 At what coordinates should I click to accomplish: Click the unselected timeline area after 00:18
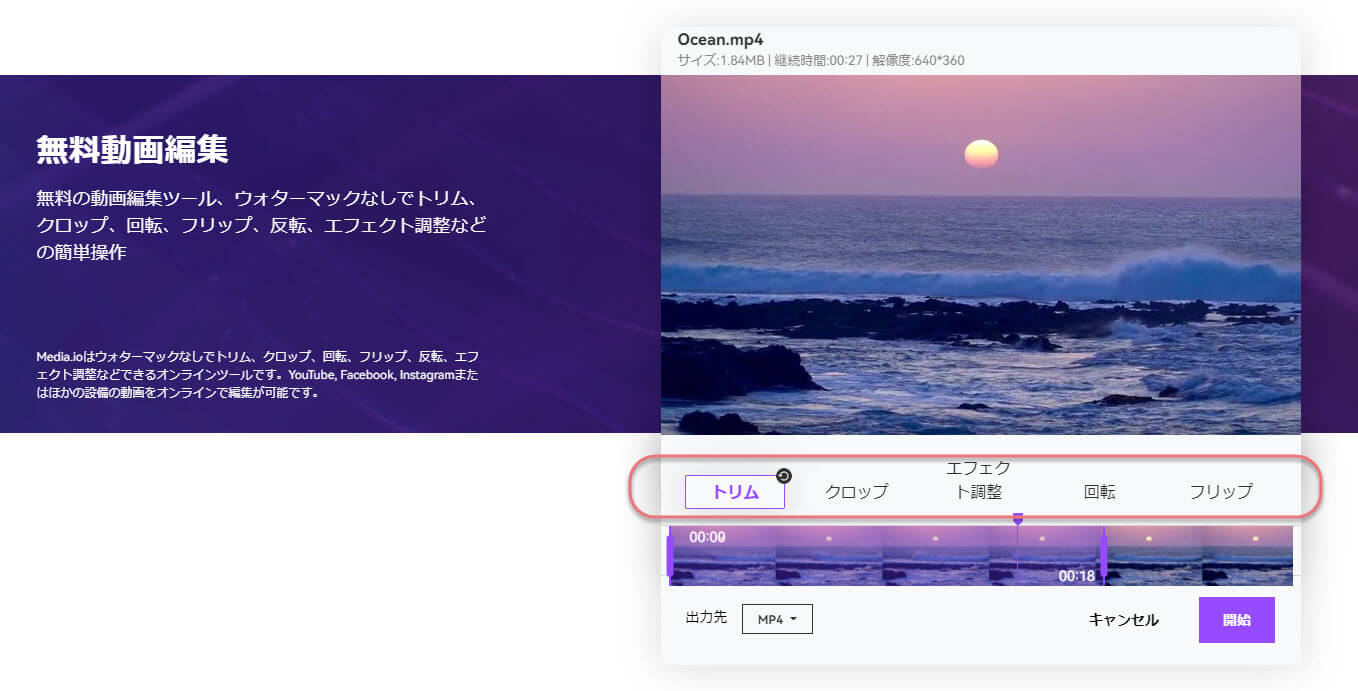[x=1200, y=556]
